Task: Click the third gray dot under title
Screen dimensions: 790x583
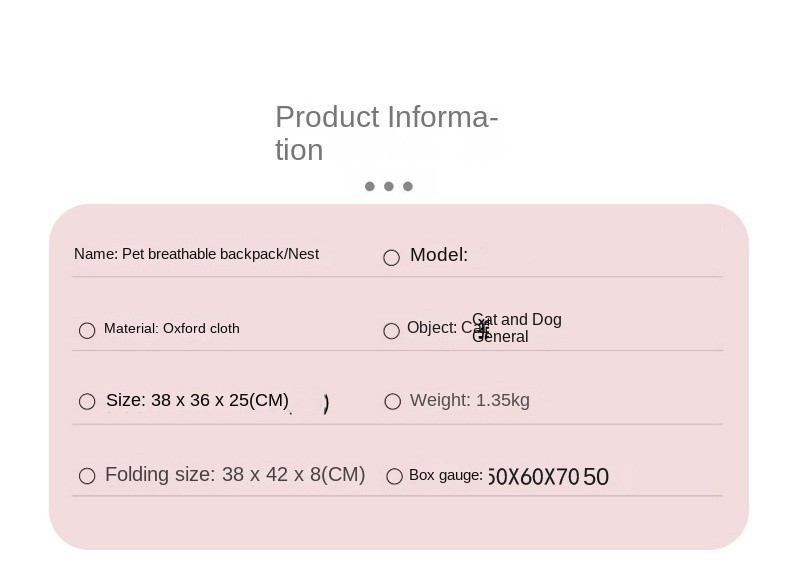Action: [x=408, y=186]
